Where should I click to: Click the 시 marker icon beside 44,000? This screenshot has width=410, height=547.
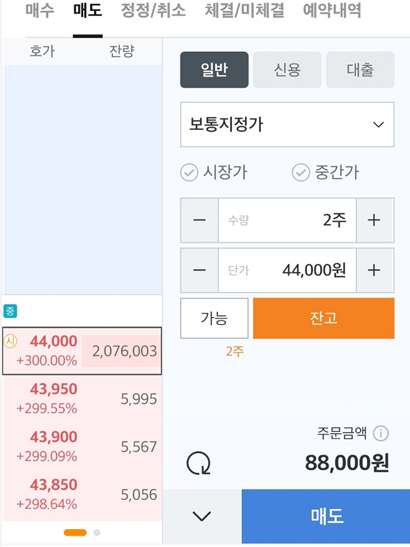click(x=10, y=341)
